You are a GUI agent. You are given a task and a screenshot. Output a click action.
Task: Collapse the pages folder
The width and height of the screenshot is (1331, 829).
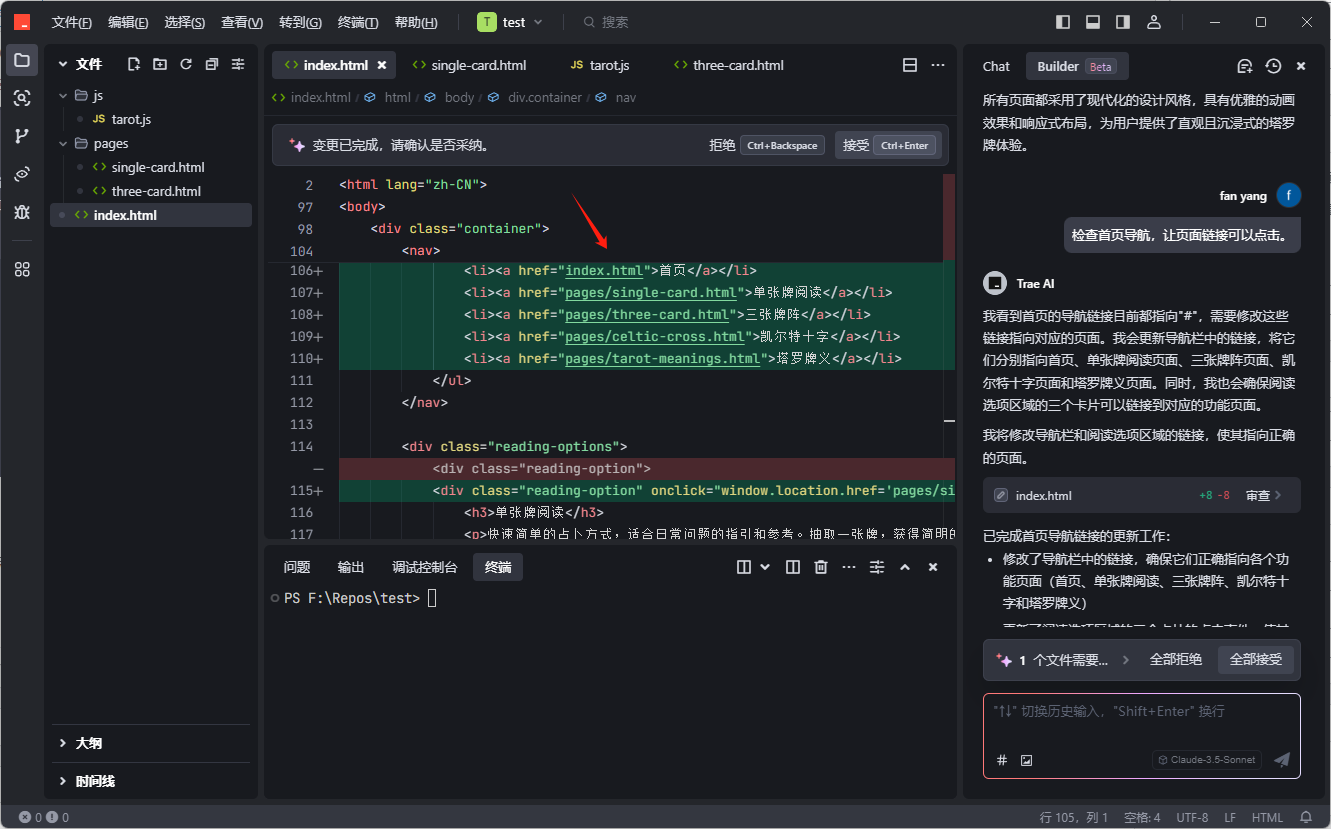click(65, 143)
